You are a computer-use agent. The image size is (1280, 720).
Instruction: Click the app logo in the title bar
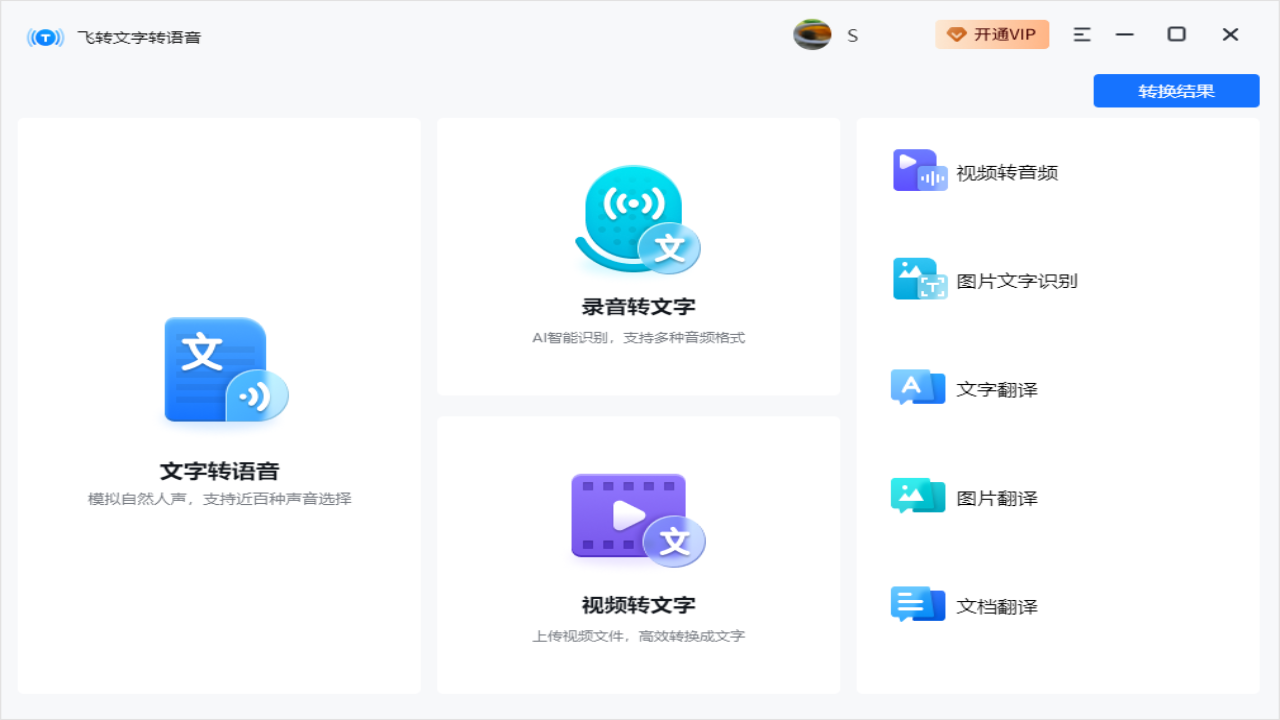(44, 35)
